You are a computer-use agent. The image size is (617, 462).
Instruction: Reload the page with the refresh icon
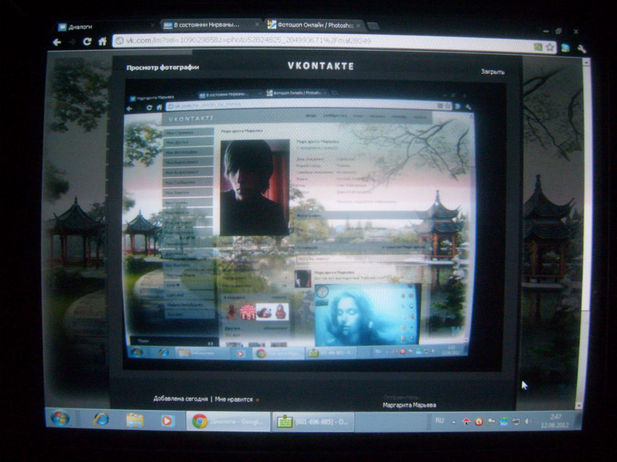tap(87, 42)
